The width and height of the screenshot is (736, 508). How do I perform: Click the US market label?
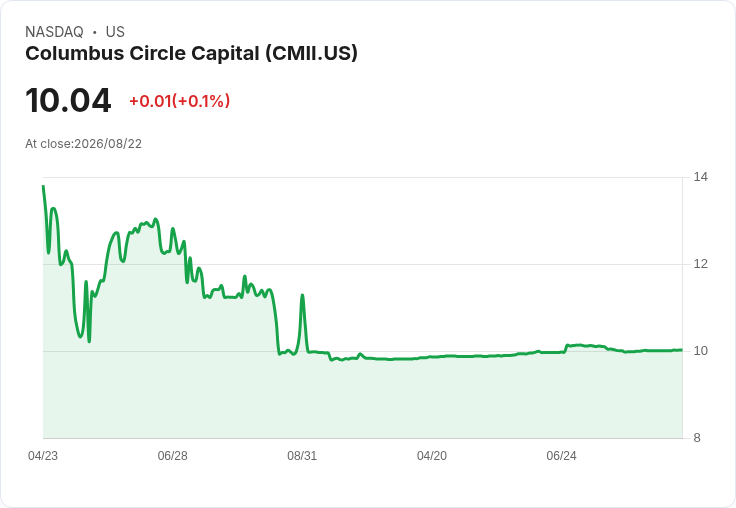point(115,32)
